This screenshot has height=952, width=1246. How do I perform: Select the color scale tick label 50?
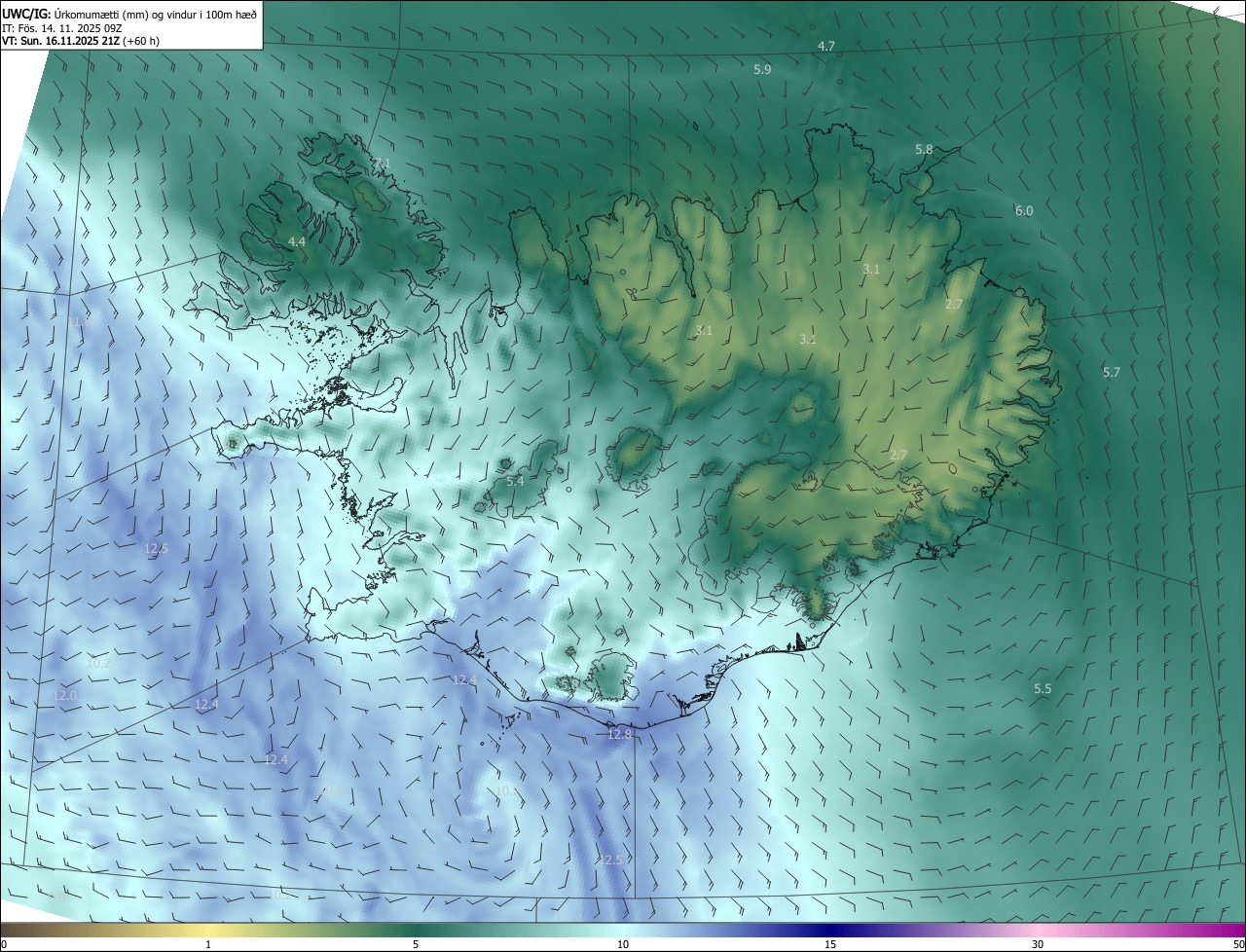(x=1238, y=943)
